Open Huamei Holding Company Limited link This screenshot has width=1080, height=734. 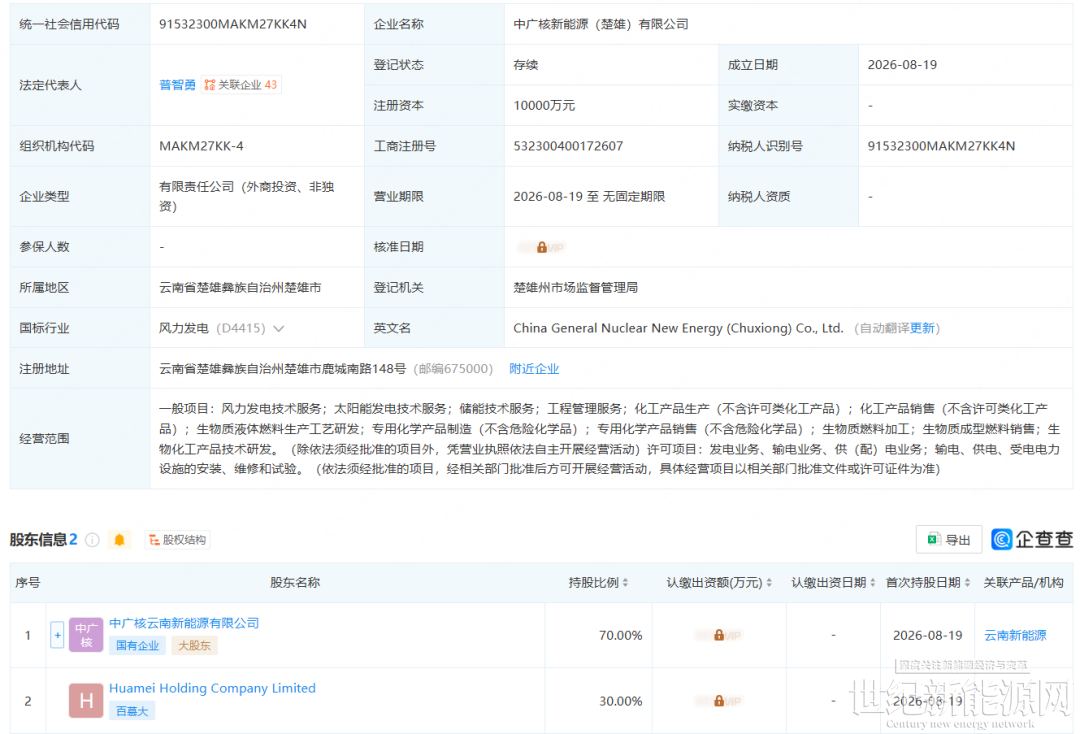(x=212, y=688)
